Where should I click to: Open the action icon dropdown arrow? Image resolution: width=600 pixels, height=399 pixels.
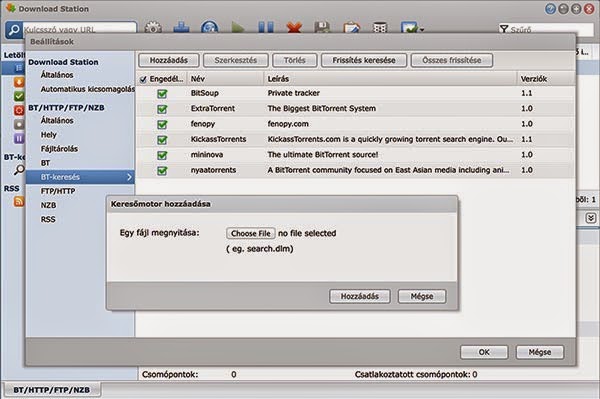[422, 29]
